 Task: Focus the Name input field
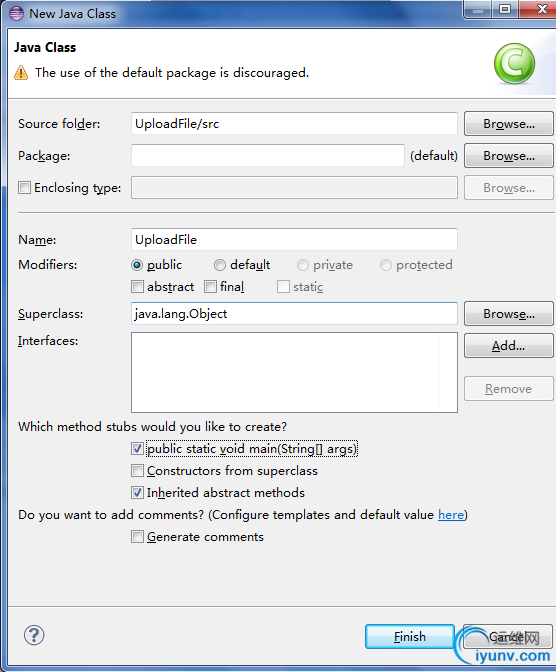pyautogui.click(x=294, y=239)
